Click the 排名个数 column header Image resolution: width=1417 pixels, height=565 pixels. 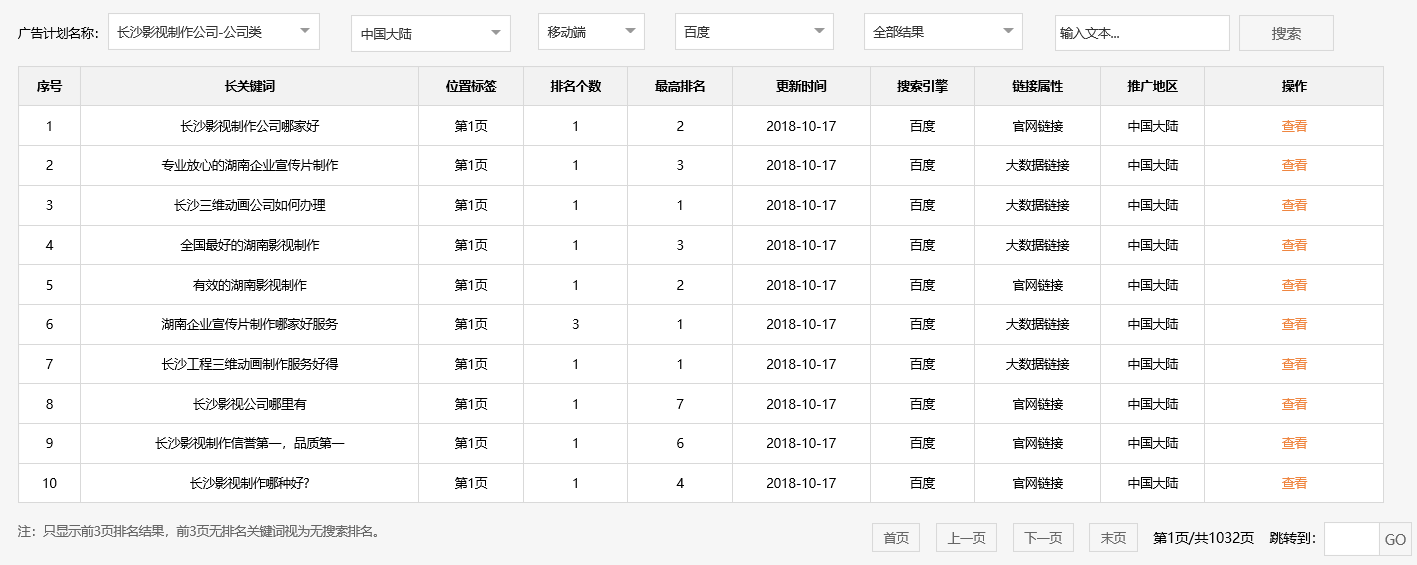coord(575,86)
